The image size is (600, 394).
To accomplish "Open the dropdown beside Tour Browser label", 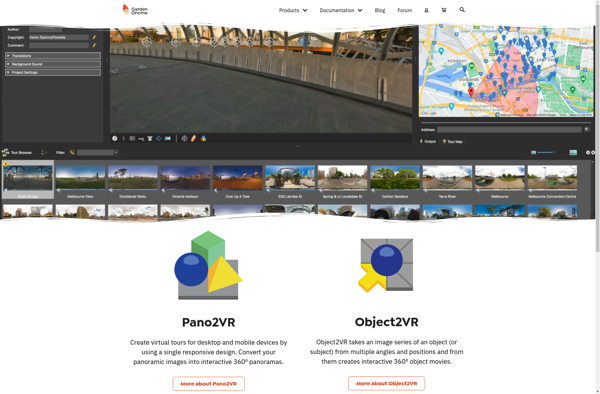I will coord(44,153).
